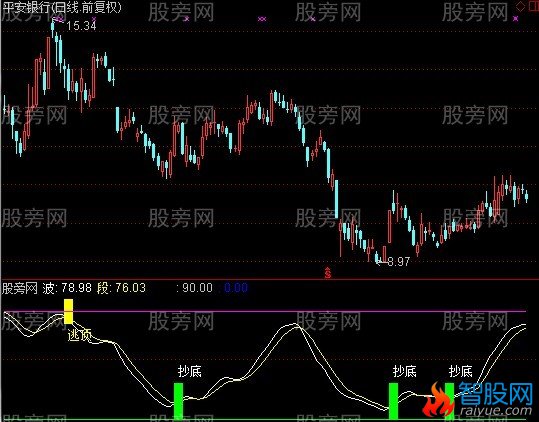The height and width of the screenshot is (422, 539).
Task: Click the 段: 76.03 indicator value
Action: 121,288
